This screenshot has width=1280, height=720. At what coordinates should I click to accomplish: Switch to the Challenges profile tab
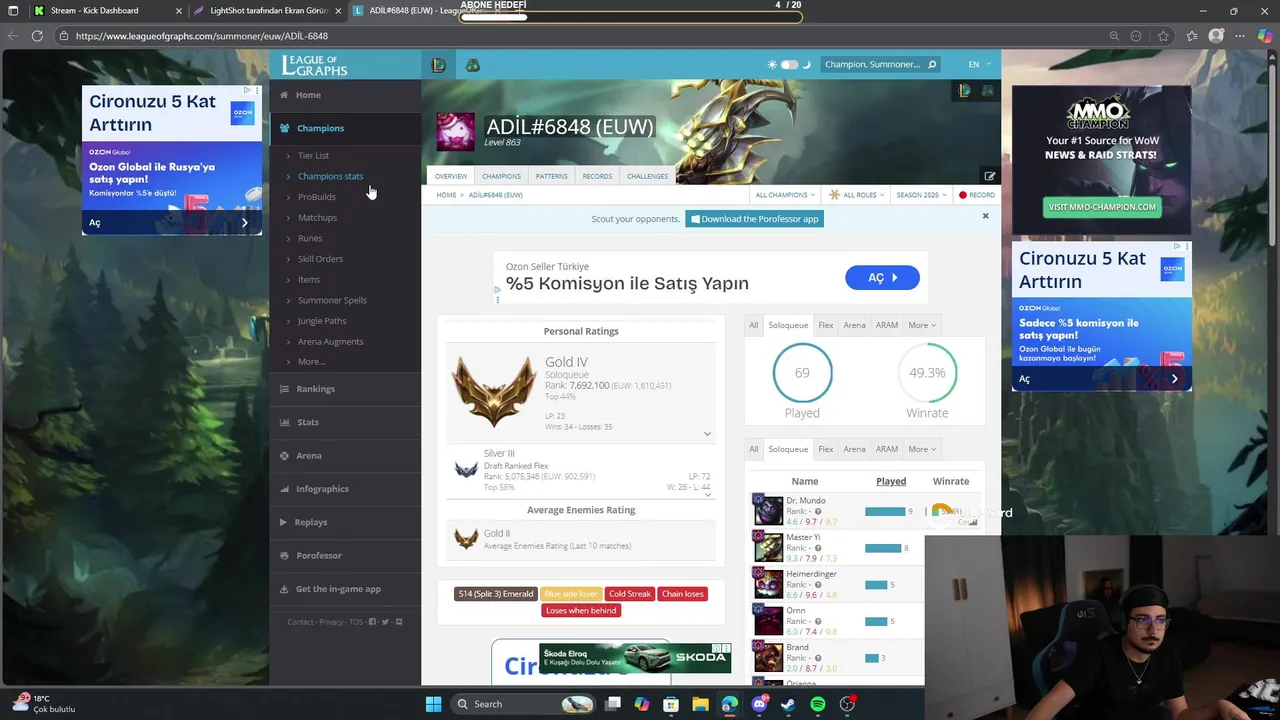click(x=647, y=176)
